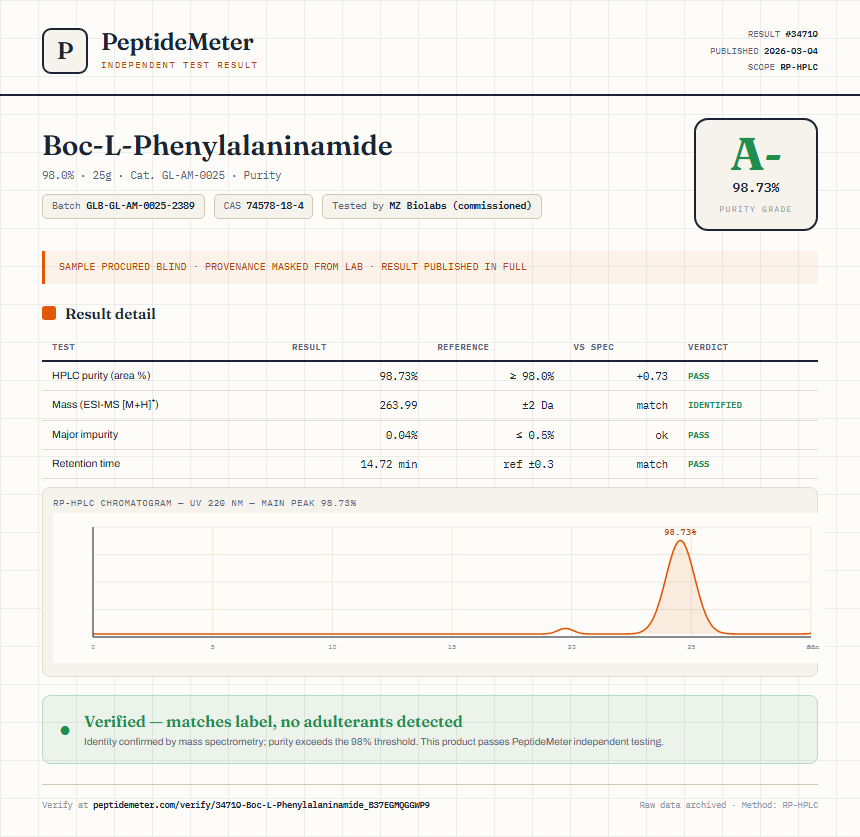Click the +0.73 vs spec cell
The width and height of the screenshot is (860, 837).
coord(652,376)
